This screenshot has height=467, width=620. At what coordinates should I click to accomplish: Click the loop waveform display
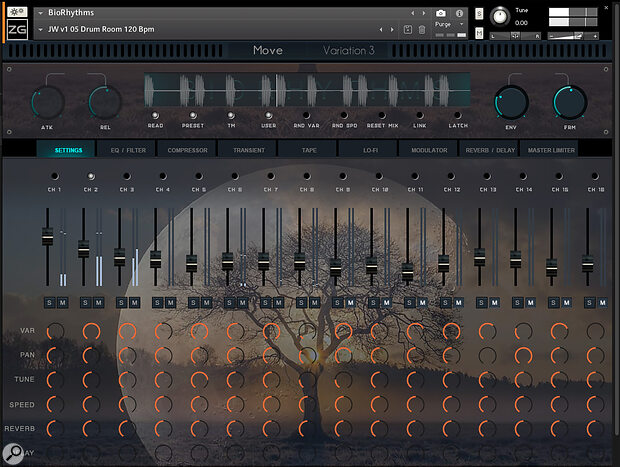click(307, 90)
